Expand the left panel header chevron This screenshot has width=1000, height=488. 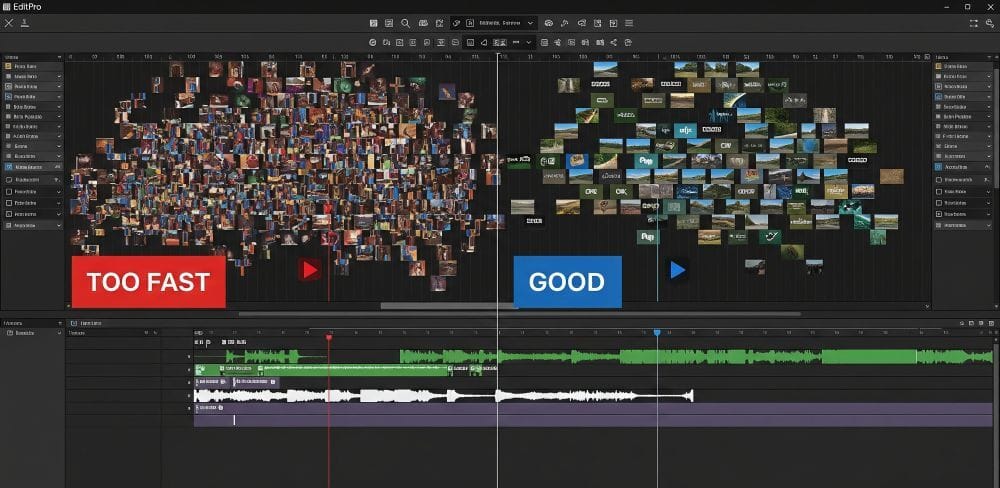pos(59,58)
